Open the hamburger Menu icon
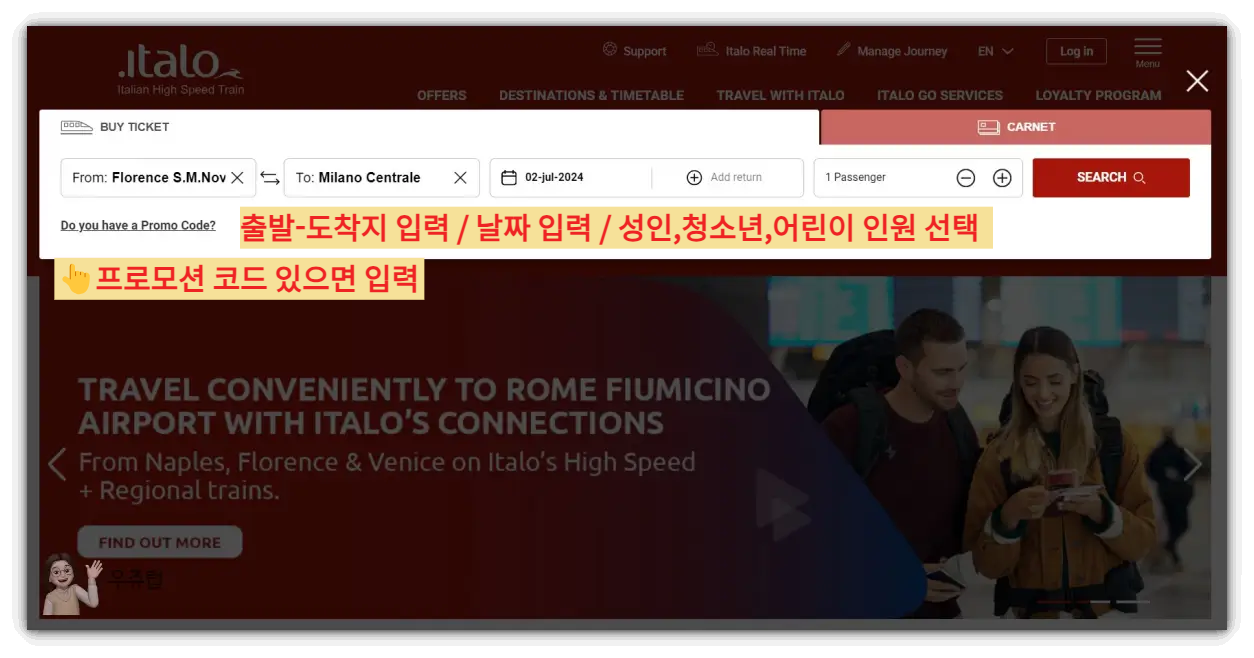Screen dimensions: 1254x658 tap(1147, 52)
